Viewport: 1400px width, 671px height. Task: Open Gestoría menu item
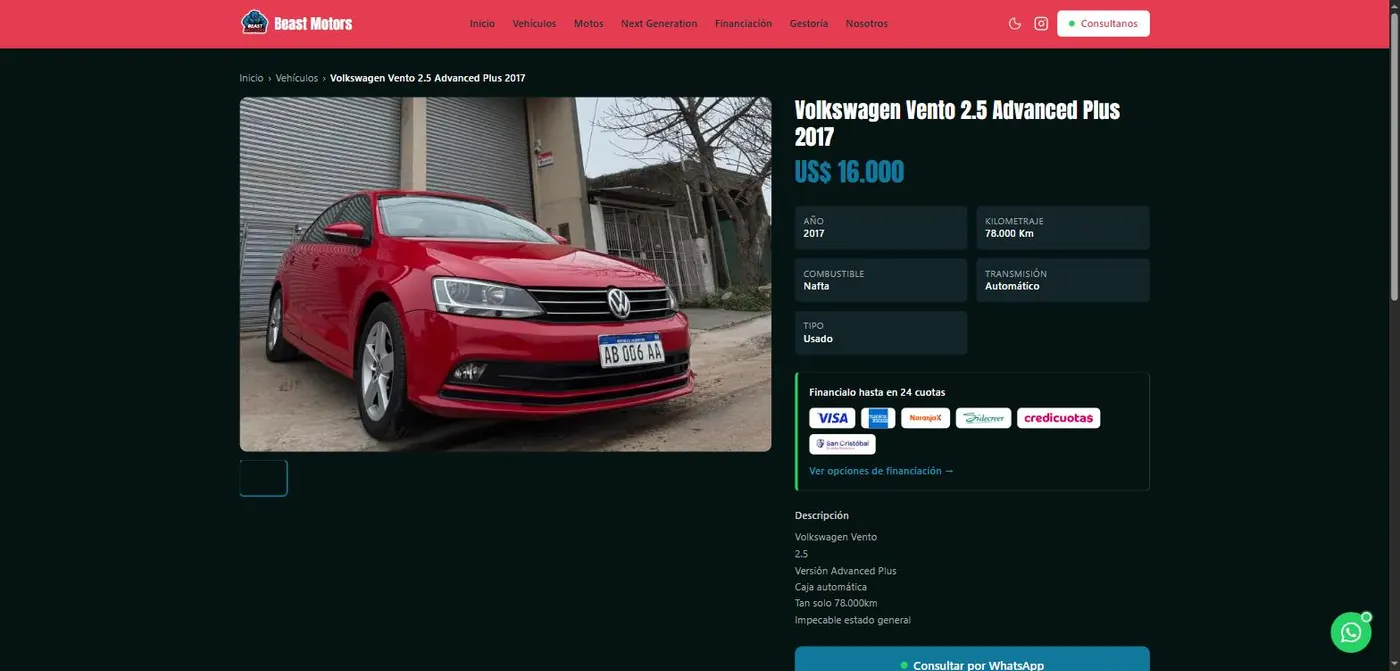tap(809, 23)
